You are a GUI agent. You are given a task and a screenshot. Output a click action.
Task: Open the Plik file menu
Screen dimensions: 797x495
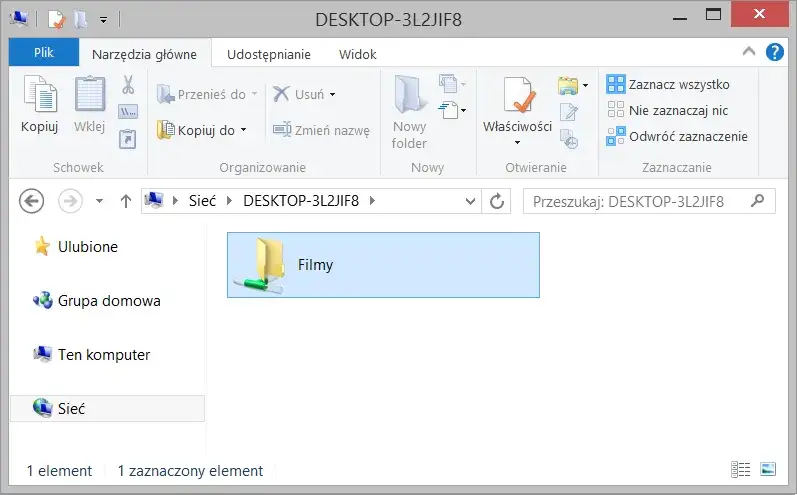pyautogui.click(x=44, y=52)
